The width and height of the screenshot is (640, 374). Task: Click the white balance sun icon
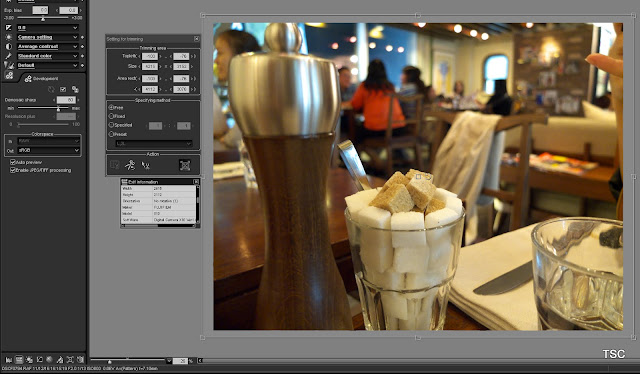click(8, 37)
